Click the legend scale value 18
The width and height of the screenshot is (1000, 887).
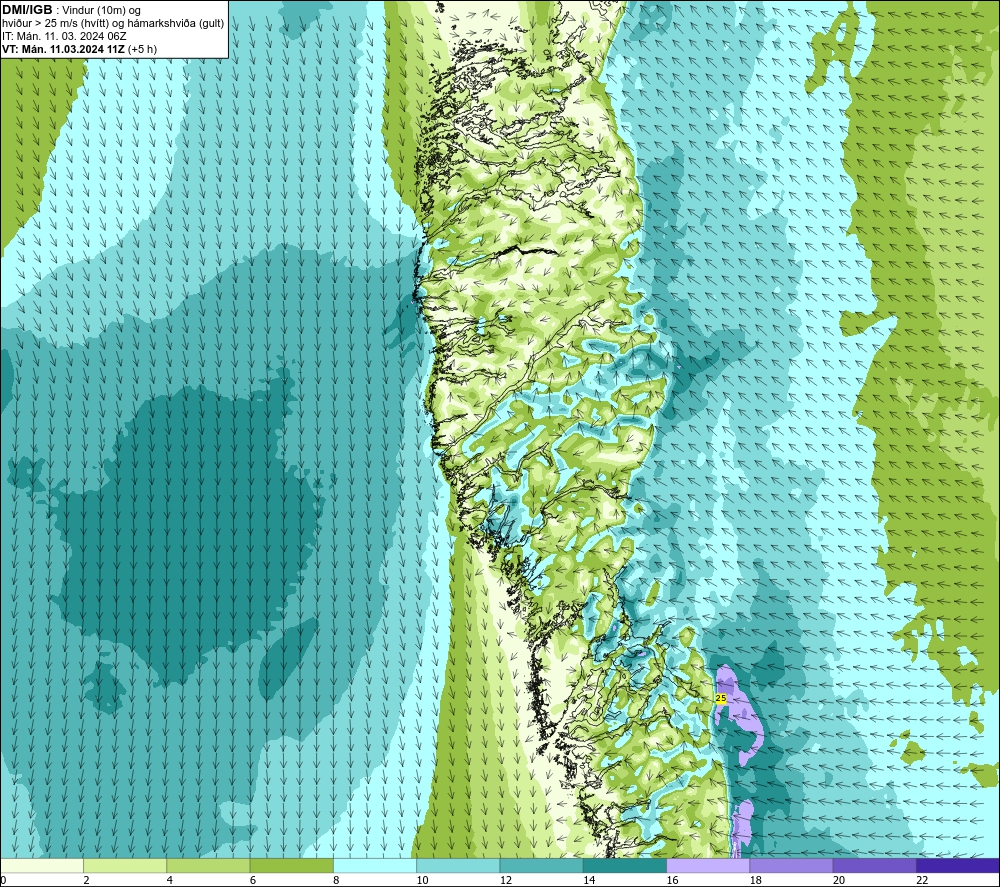coord(756,880)
